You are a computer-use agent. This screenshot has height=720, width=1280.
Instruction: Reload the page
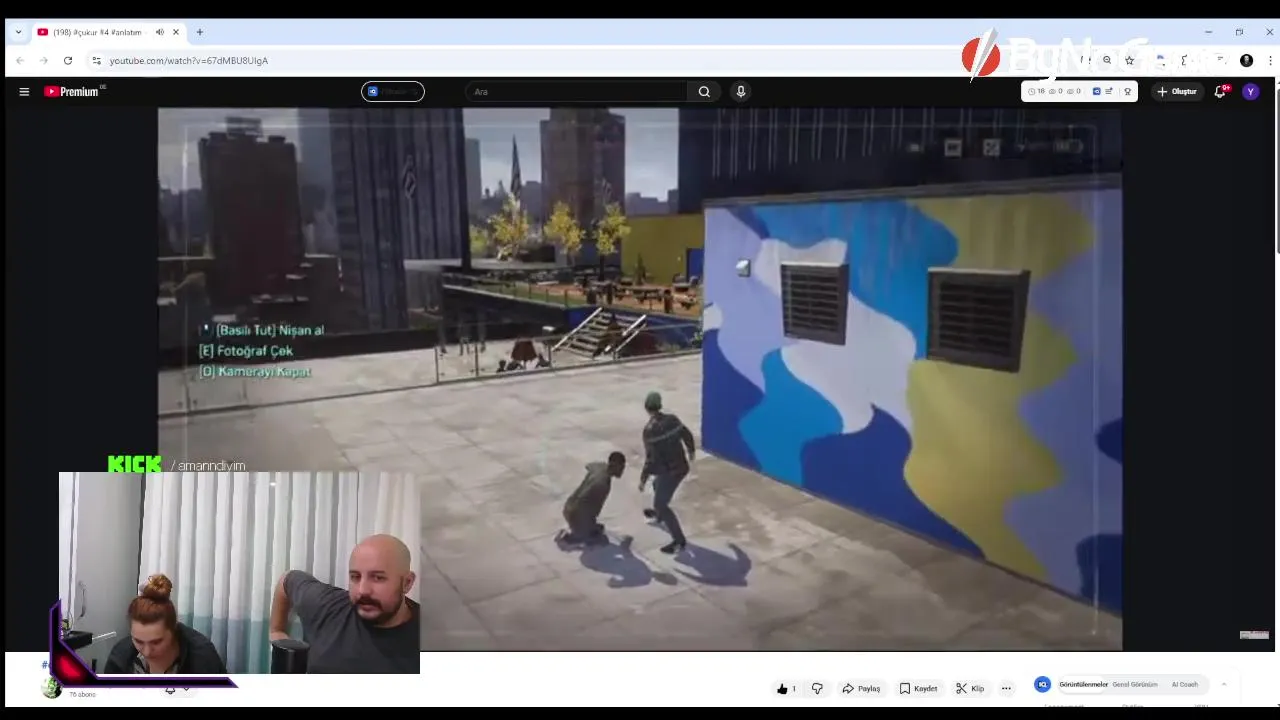pyautogui.click(x=68, y=60)
